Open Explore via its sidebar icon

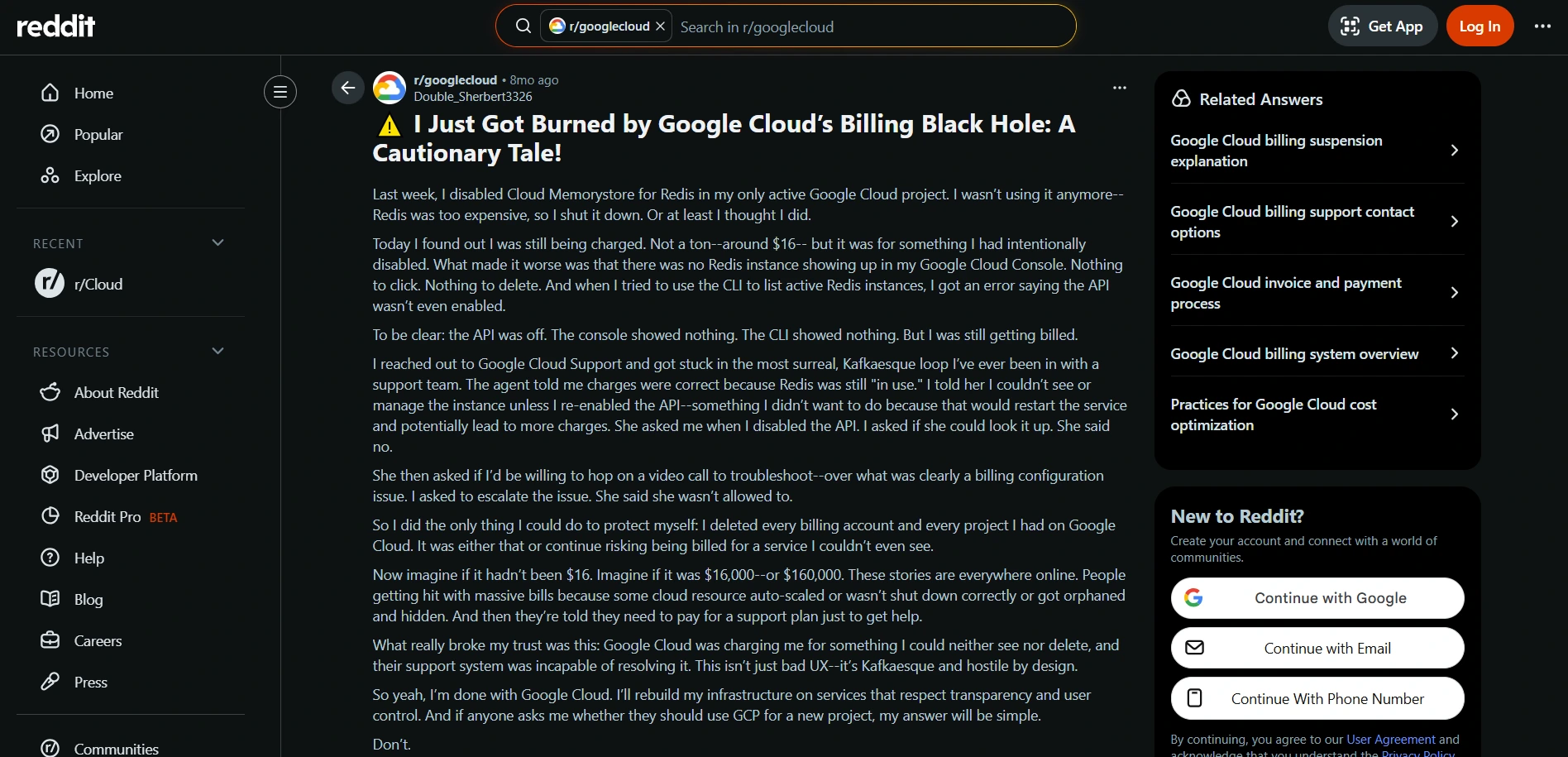pos(50,175)
